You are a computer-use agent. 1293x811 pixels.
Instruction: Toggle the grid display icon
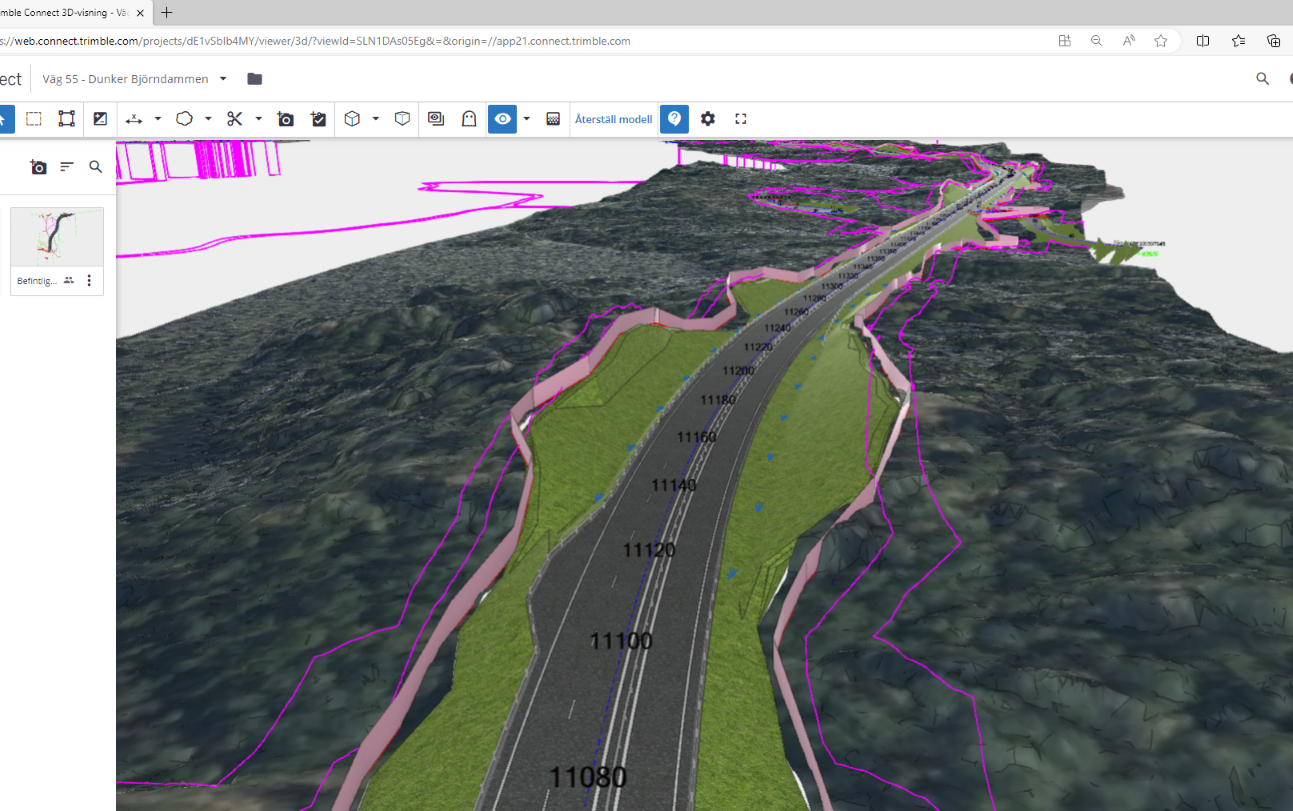pyautogui.click(x=553, y=118)
